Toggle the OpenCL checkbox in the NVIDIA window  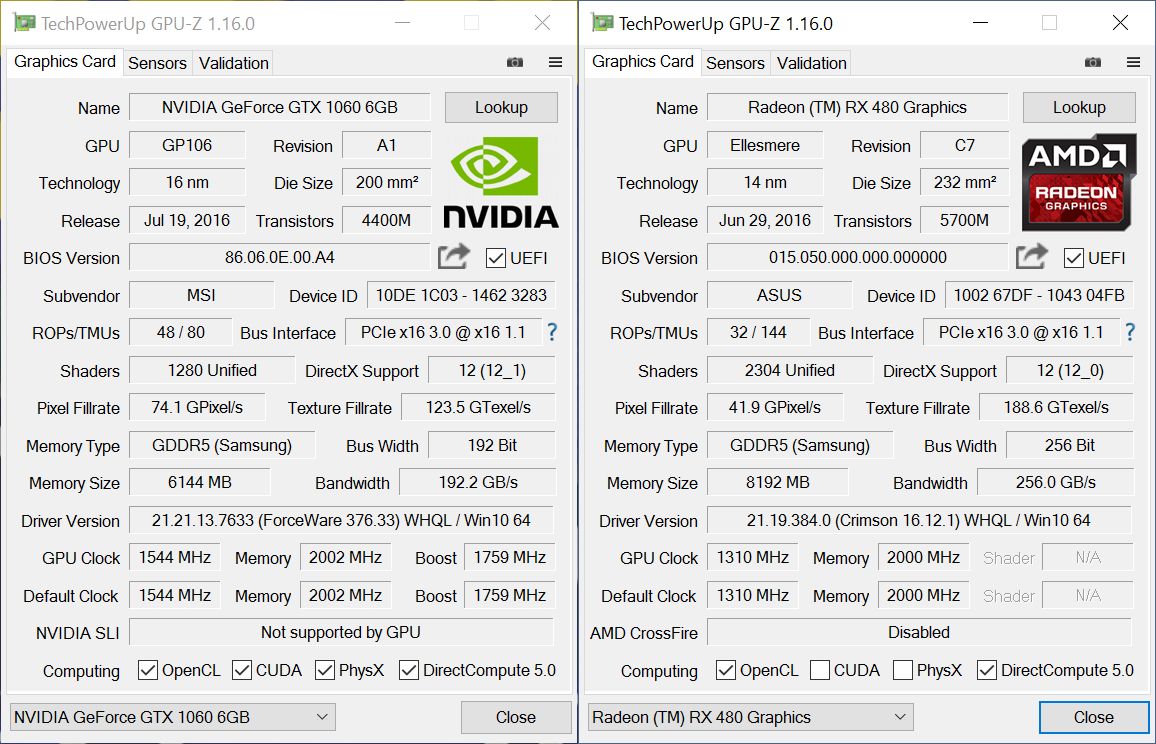[147, 670]
